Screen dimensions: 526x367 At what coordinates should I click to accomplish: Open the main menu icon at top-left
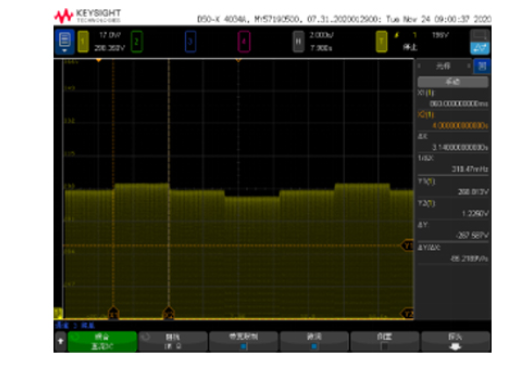(x=64, y=42)
